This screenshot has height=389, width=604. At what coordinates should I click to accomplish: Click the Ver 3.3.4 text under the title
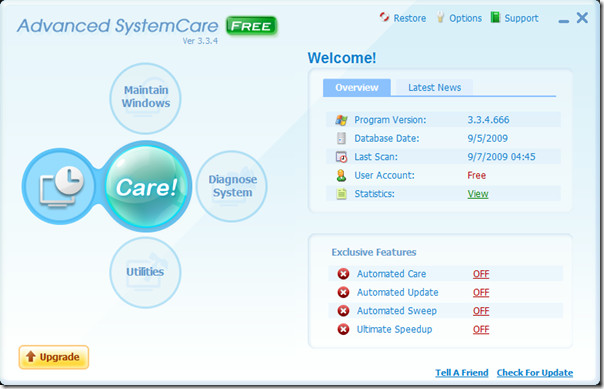pos(200,41)
